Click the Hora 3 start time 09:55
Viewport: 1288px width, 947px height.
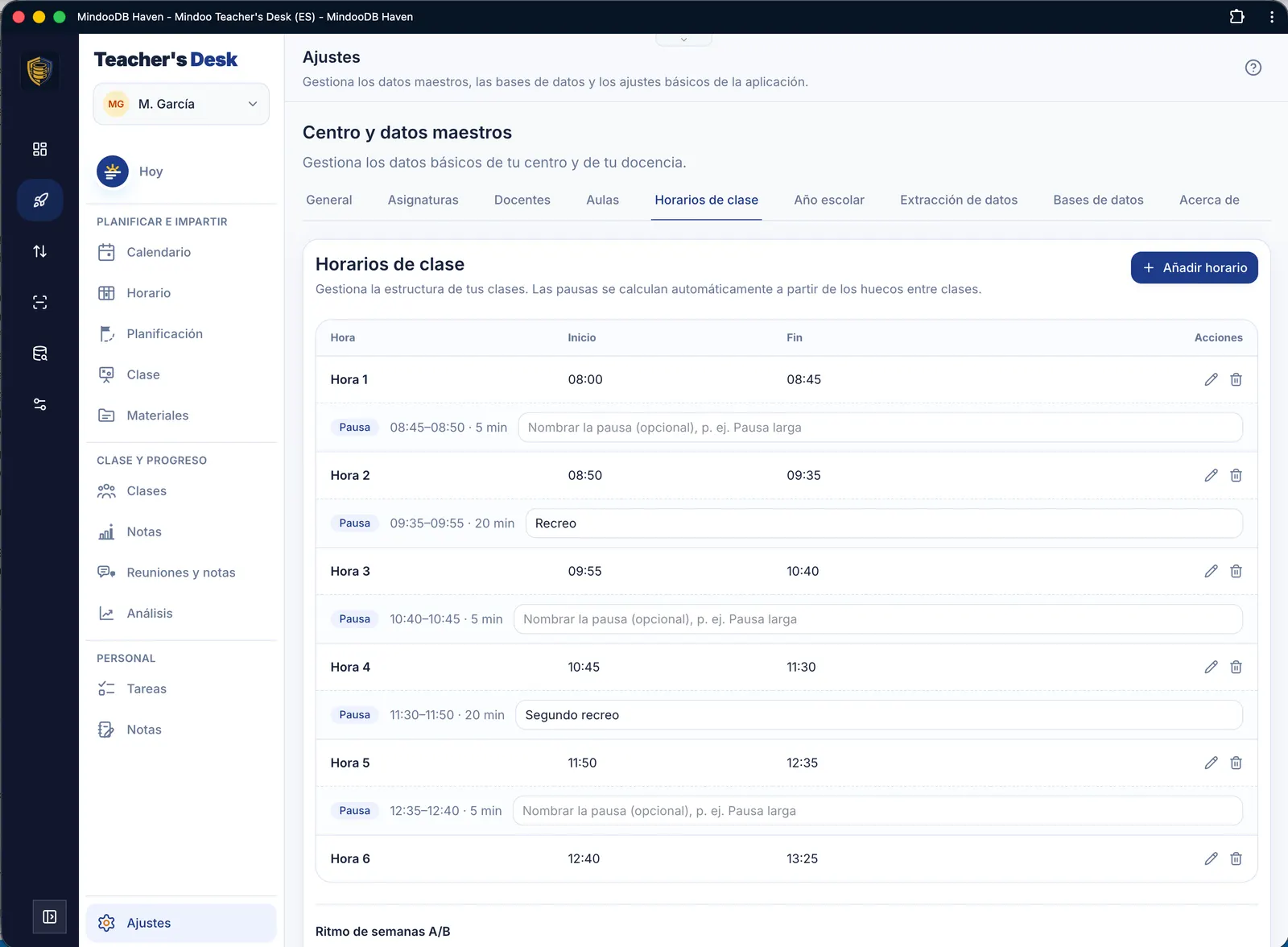584,571
